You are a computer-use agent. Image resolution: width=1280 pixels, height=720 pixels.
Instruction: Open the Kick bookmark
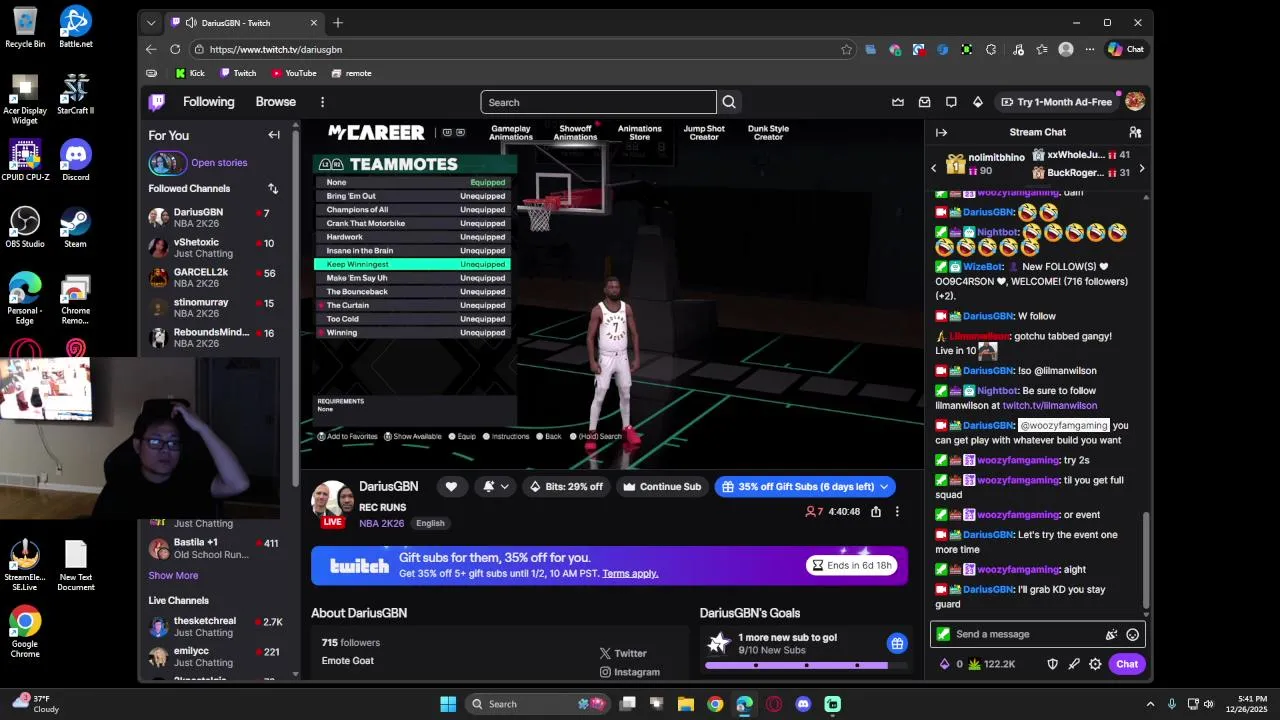click(190, 73)
